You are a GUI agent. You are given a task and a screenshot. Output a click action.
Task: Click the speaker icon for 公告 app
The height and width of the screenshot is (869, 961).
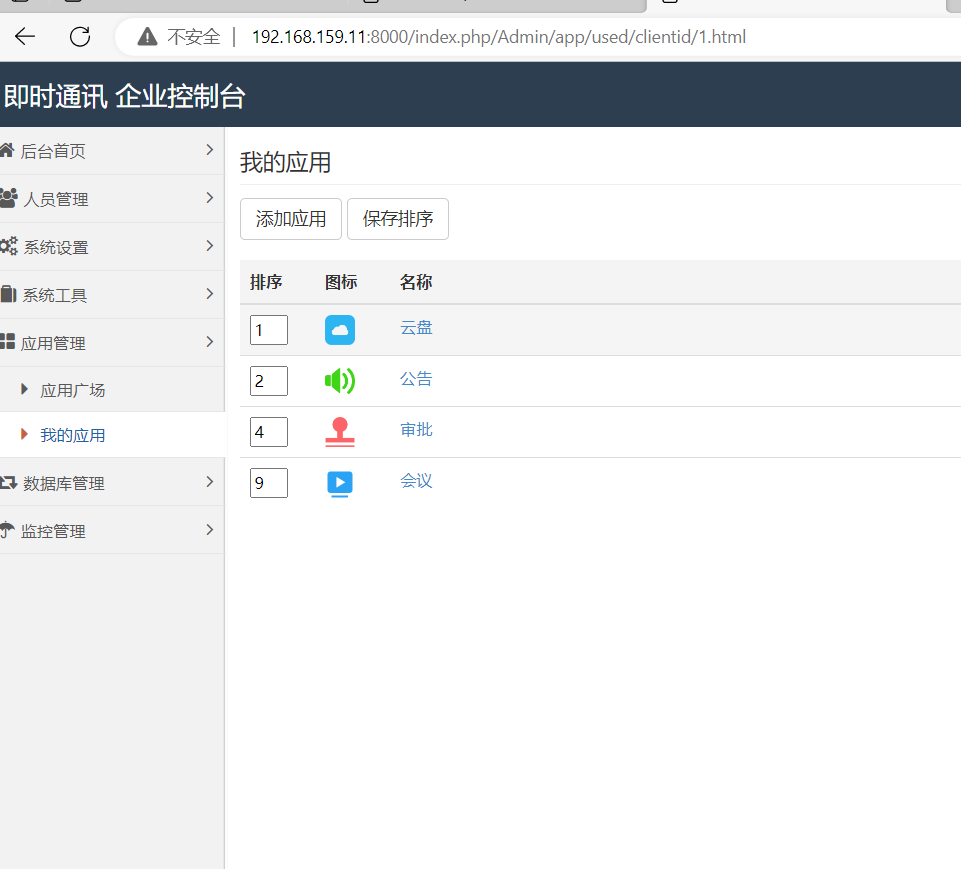tap(340, 379)
